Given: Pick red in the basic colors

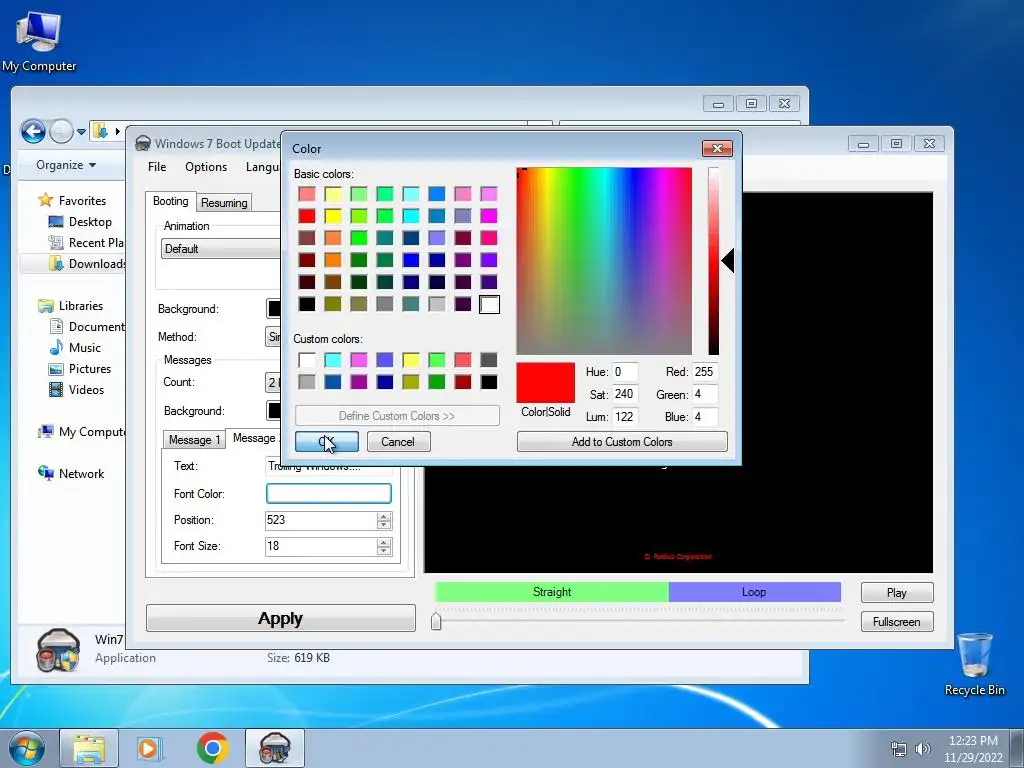Looking at the screenshot, I should [x=307, y=216].
